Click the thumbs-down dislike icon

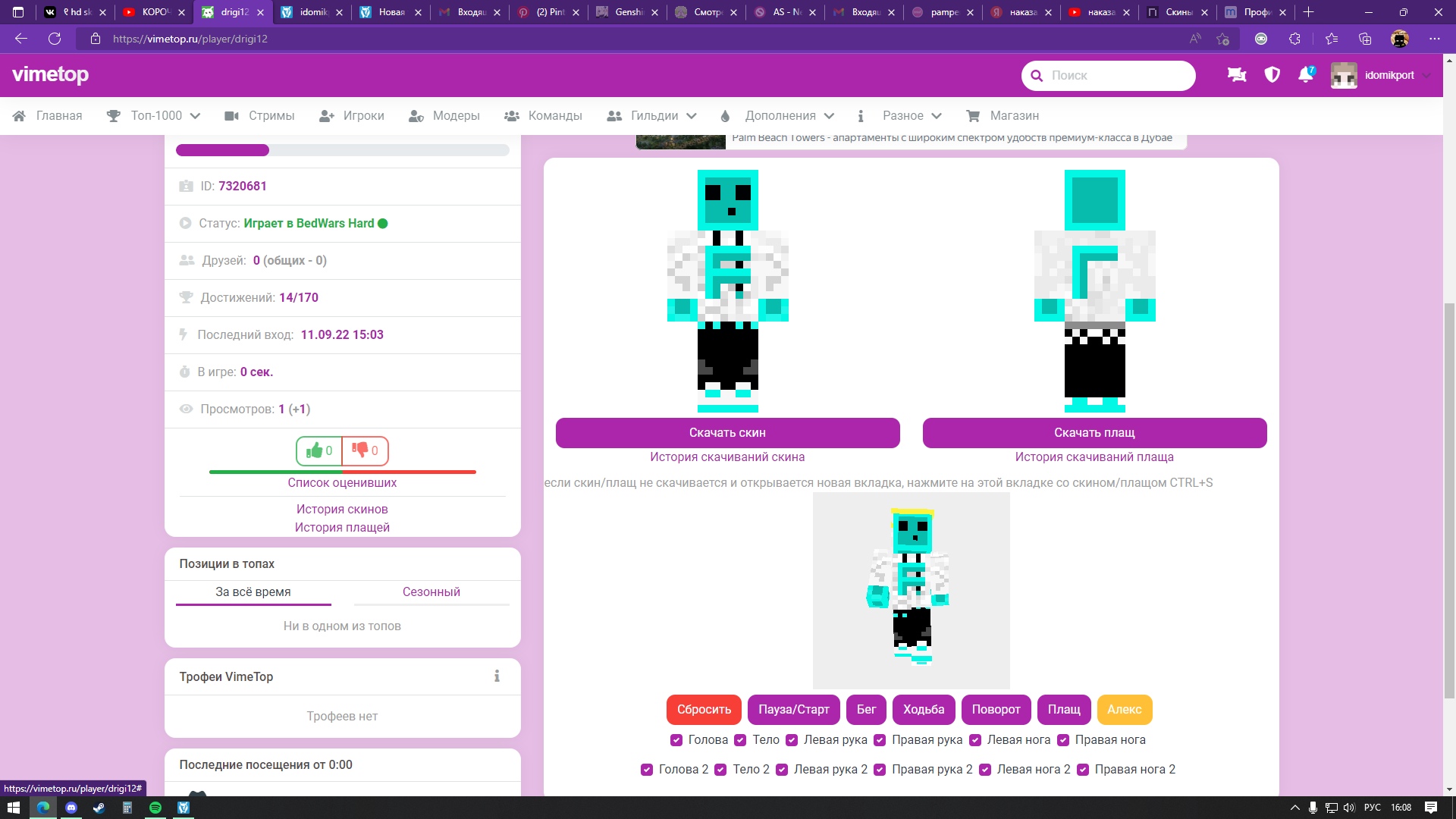coord(360,450)
